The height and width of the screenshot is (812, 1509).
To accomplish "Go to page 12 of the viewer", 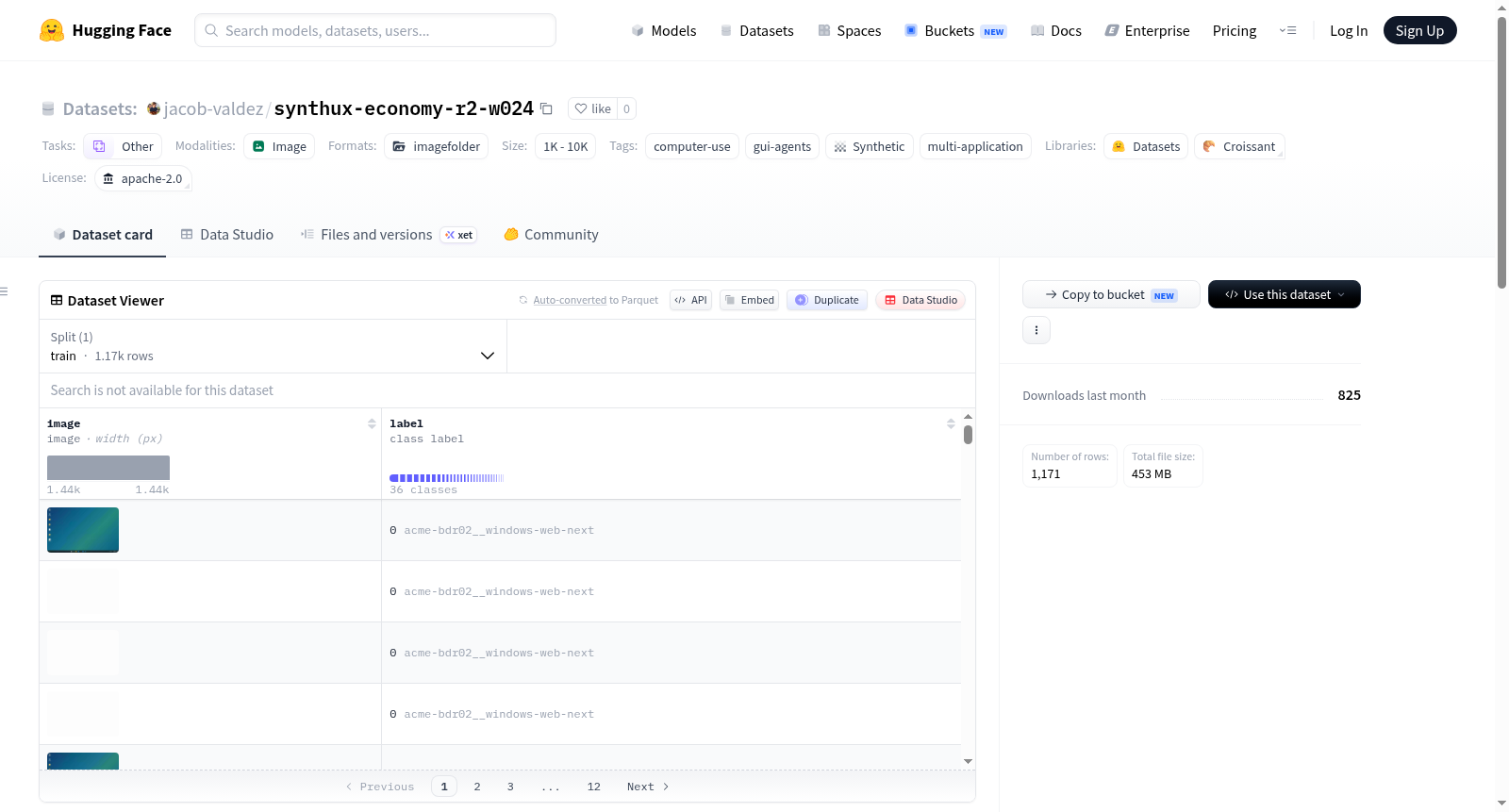I will [x=594, y=787].
